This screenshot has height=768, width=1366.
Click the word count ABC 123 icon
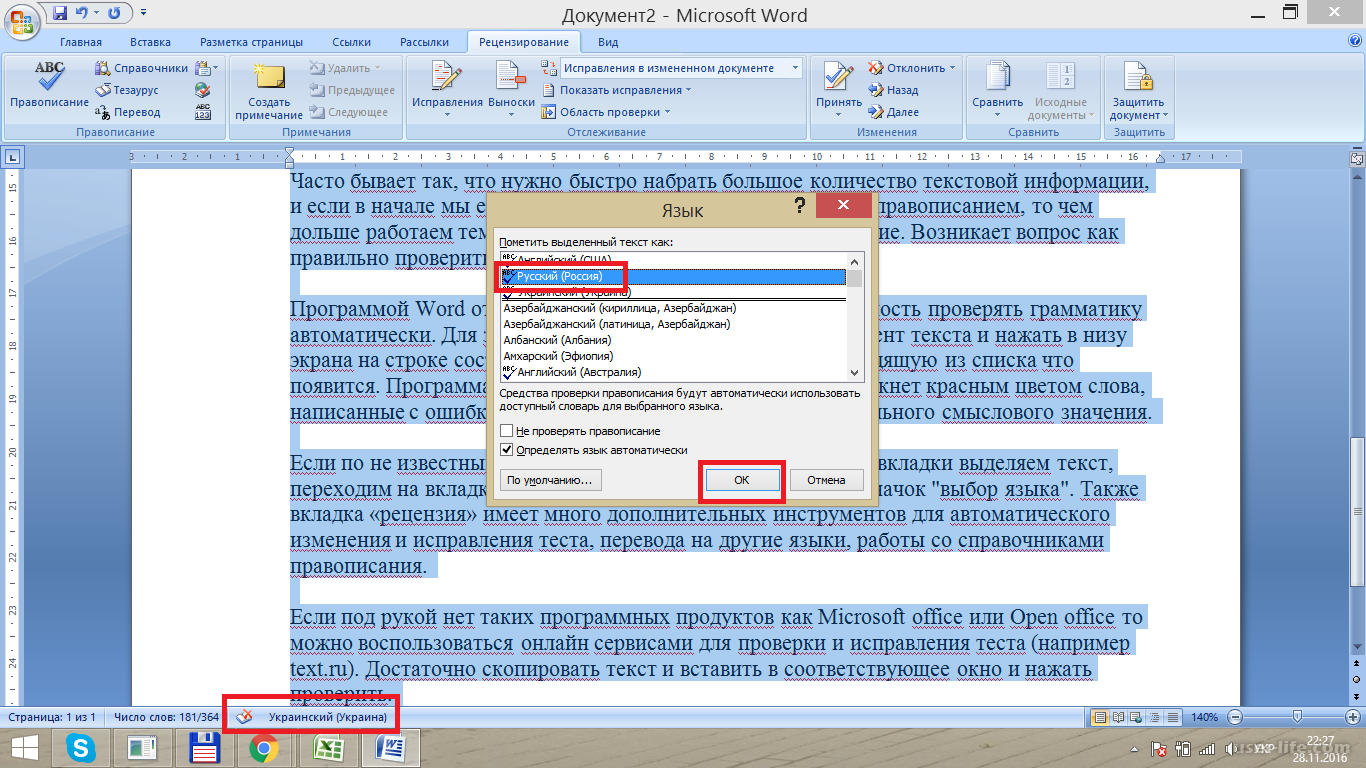(203, 112)
